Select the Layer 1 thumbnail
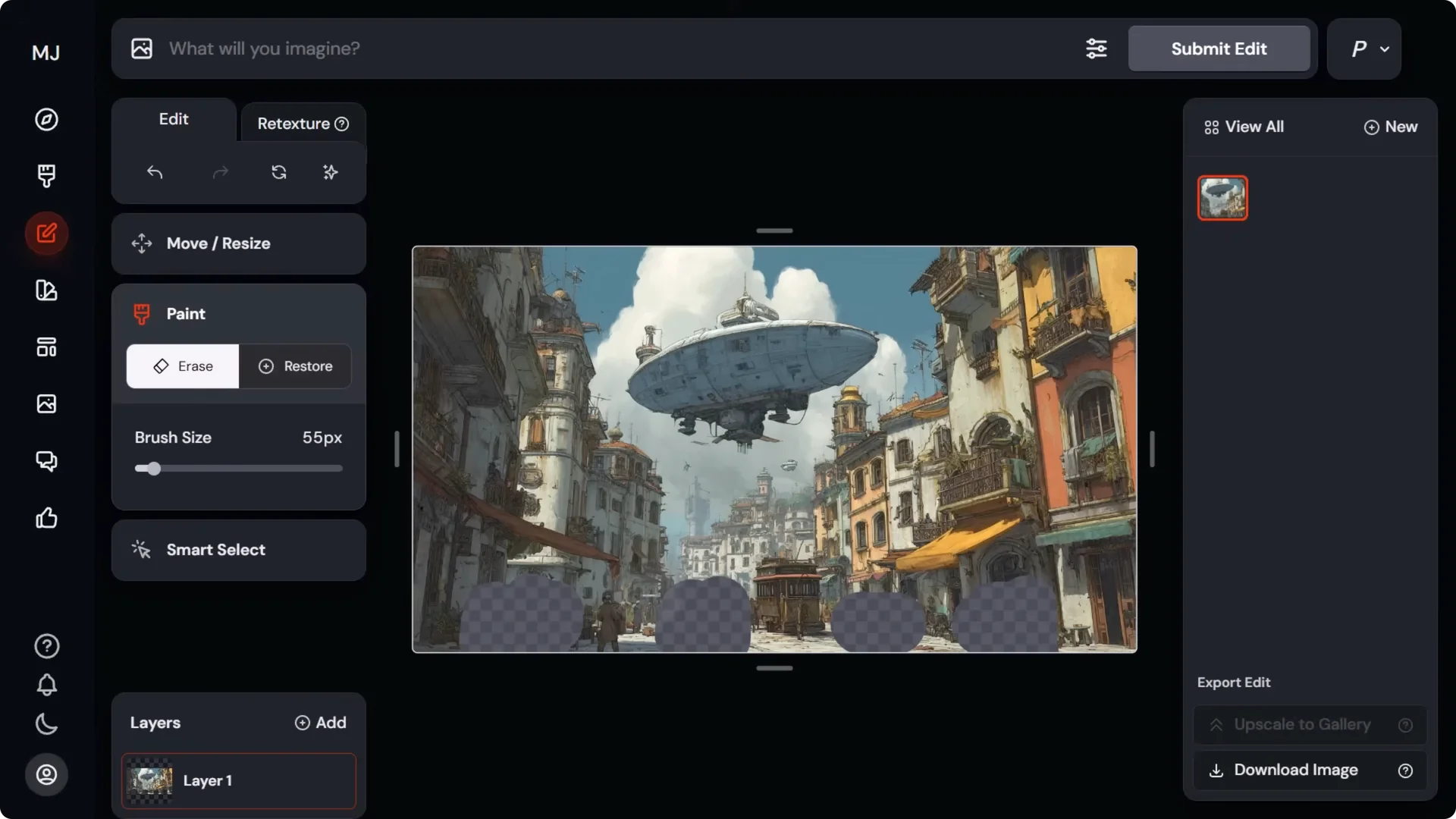The image size is (1456, 819). coord(150,780)
